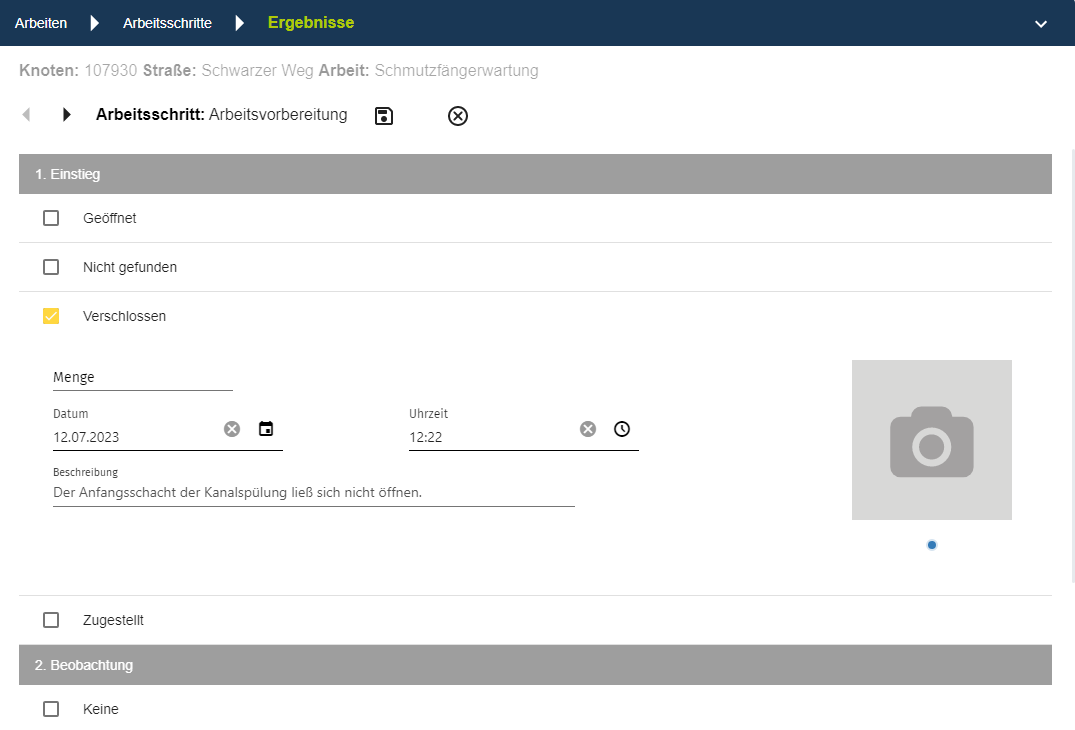This screenshot has width=1075, height=730.
Task: Navigate to Arbeiten breadcrumb
Action: tap(41, 23)
